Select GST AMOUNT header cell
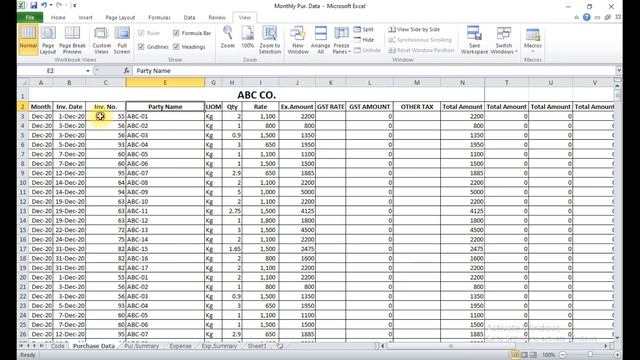The height and width of the screenshot is (360, 640). [369, 107]
